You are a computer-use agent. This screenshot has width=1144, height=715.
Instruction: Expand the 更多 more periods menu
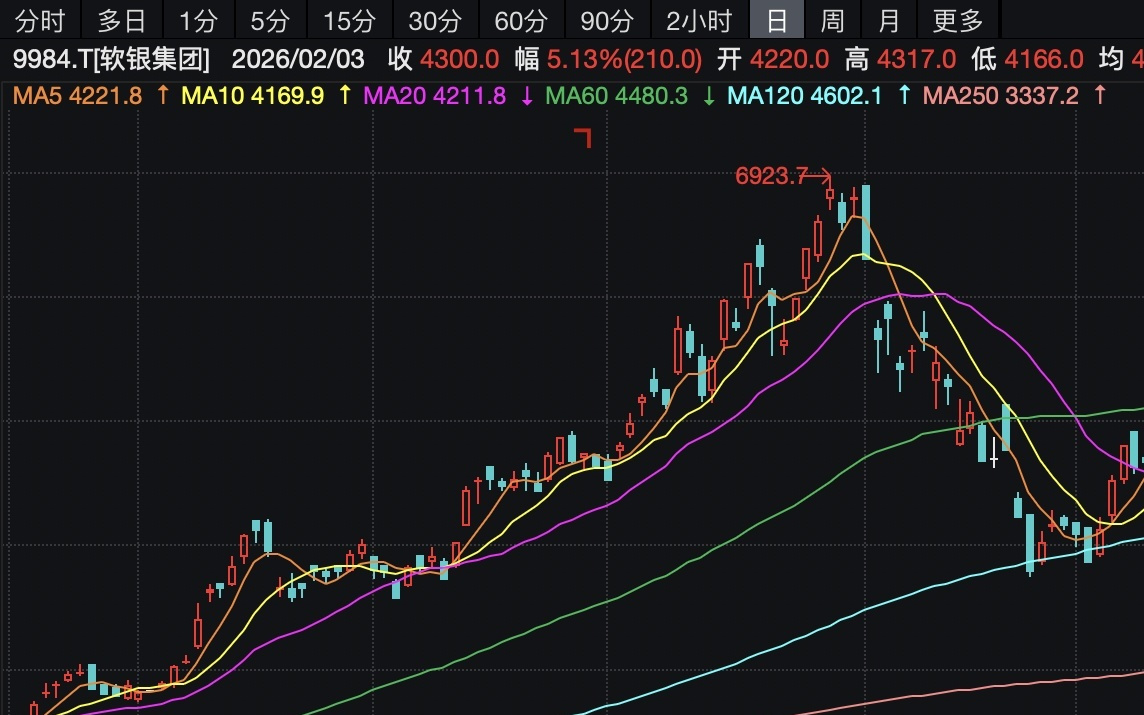tap(958, 20)
